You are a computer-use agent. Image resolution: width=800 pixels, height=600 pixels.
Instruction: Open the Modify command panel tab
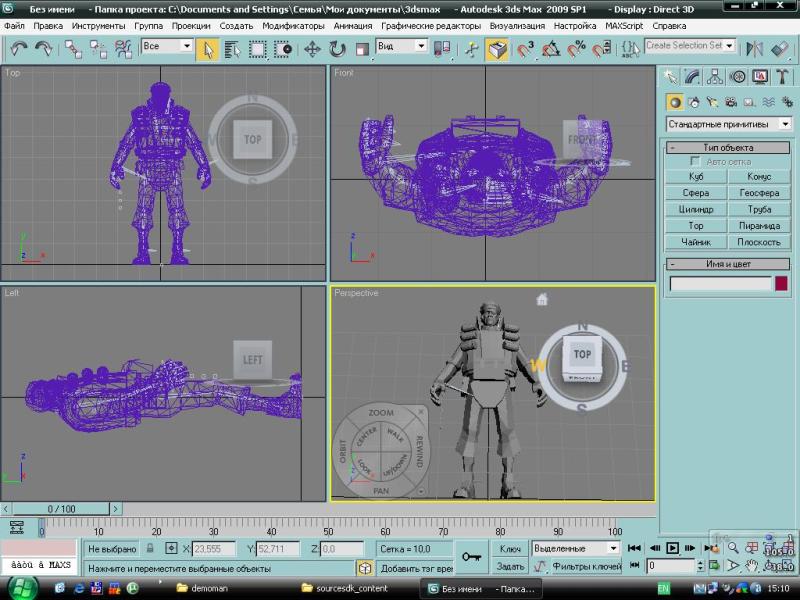693,77
